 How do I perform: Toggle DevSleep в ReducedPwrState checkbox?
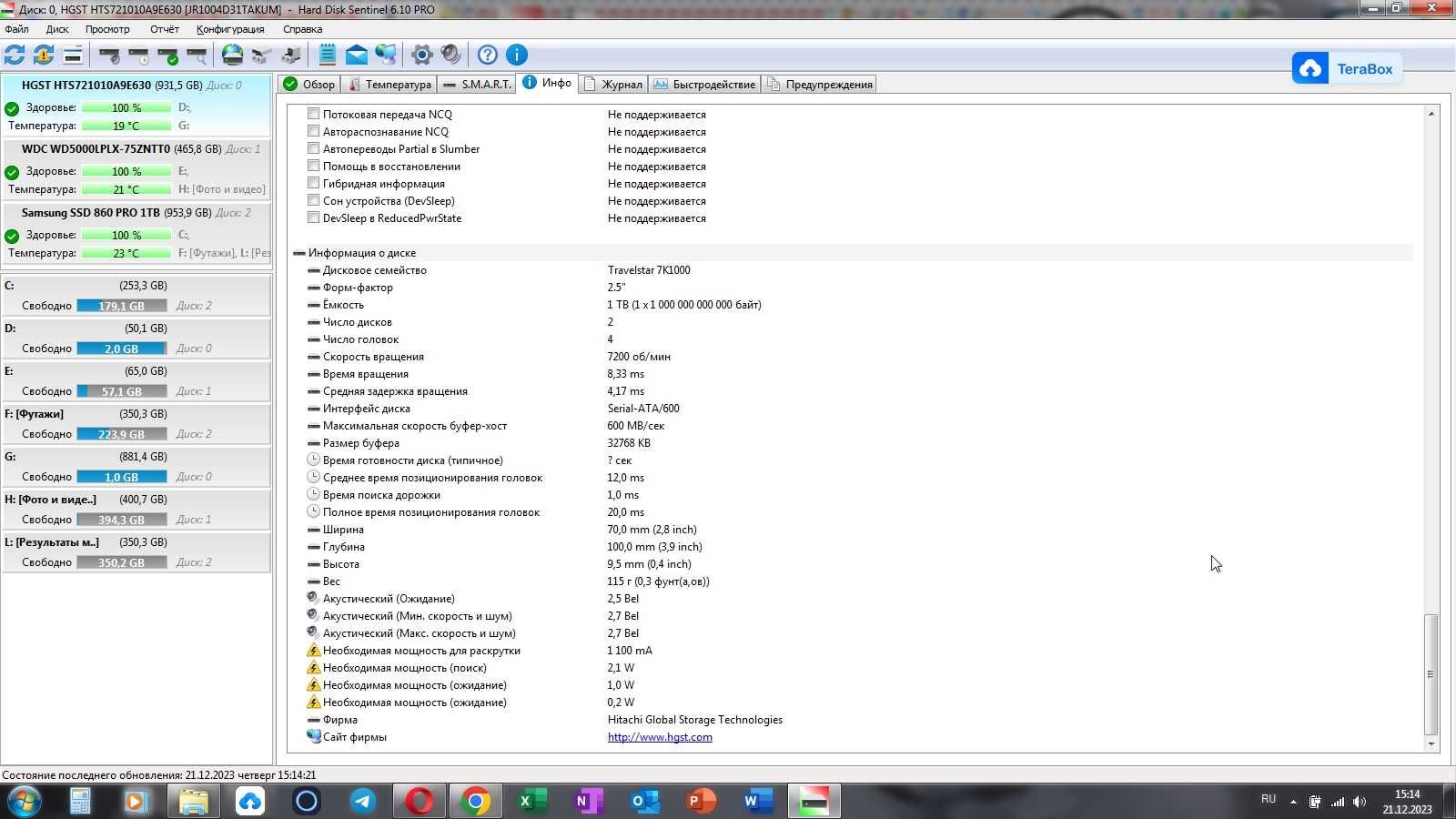point(313,217)
